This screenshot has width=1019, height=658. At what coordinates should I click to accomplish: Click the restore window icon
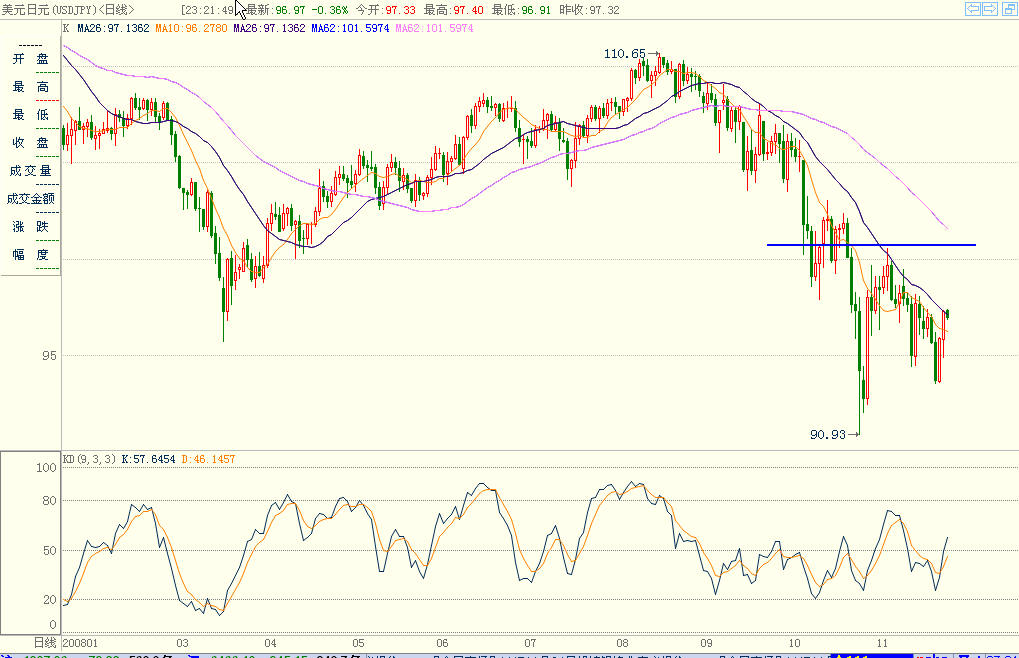(x=1010, y=8)
